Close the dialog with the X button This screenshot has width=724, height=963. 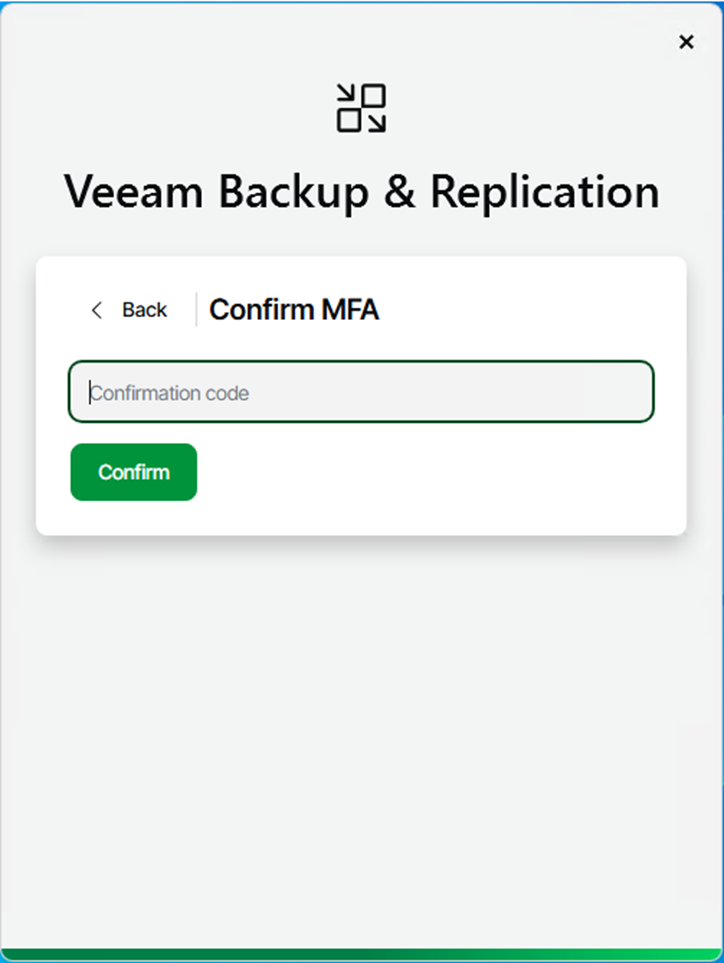click(686, 42)
